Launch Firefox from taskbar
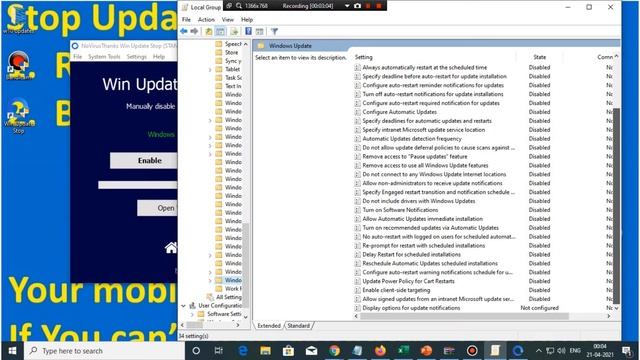Screen dimensions: 640x360 380,351
